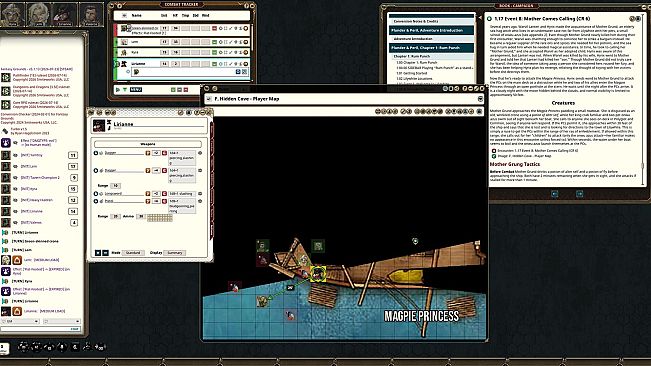
Task: Click Kyra's token image in Combat Tracker
Action: pos(124,52)
